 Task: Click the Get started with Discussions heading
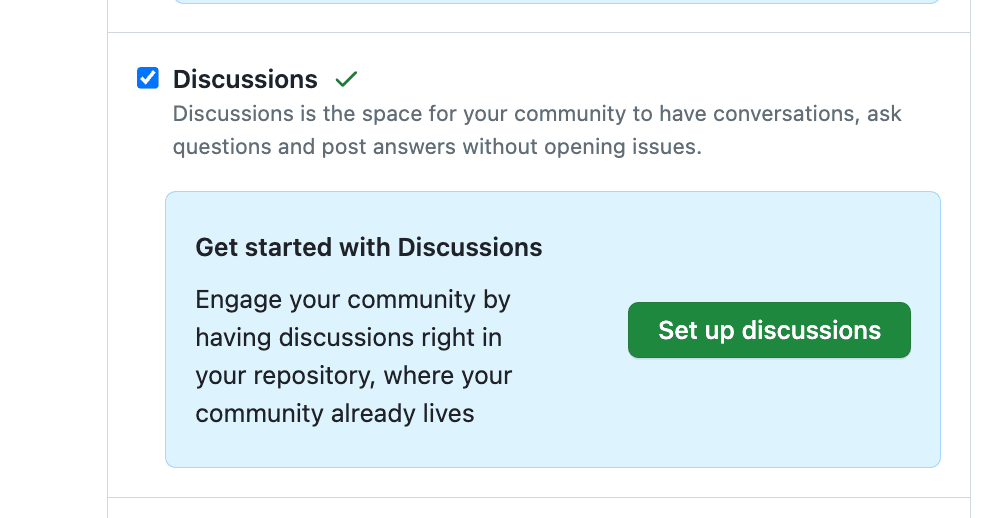pyautogui.click(x=368, y=247)
